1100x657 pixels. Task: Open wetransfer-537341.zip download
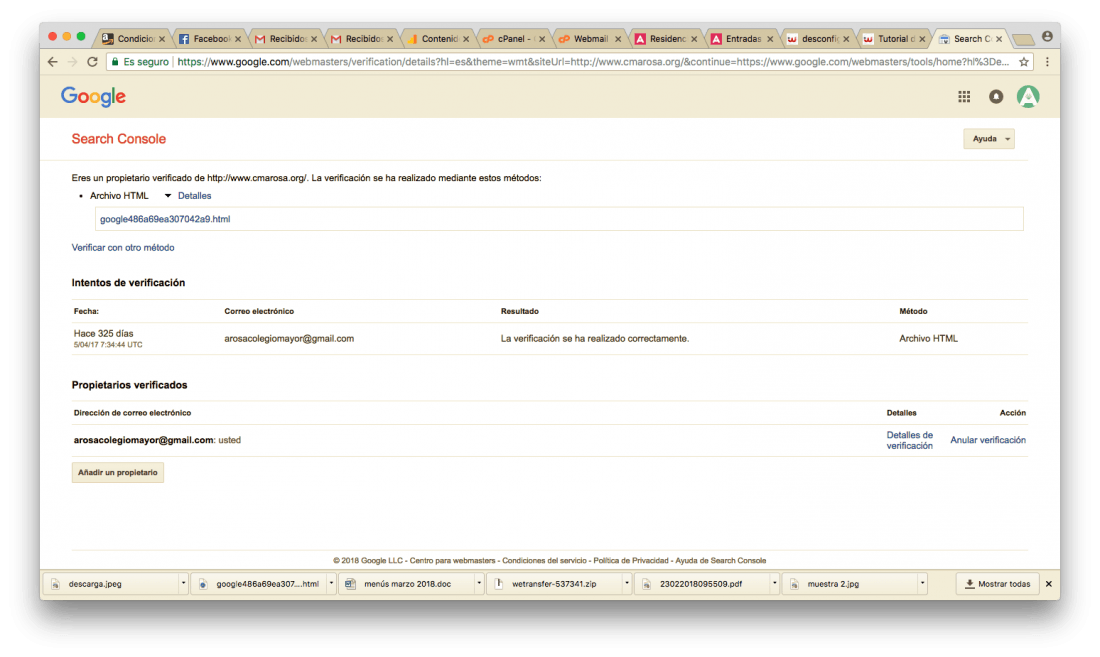[554, 583]
